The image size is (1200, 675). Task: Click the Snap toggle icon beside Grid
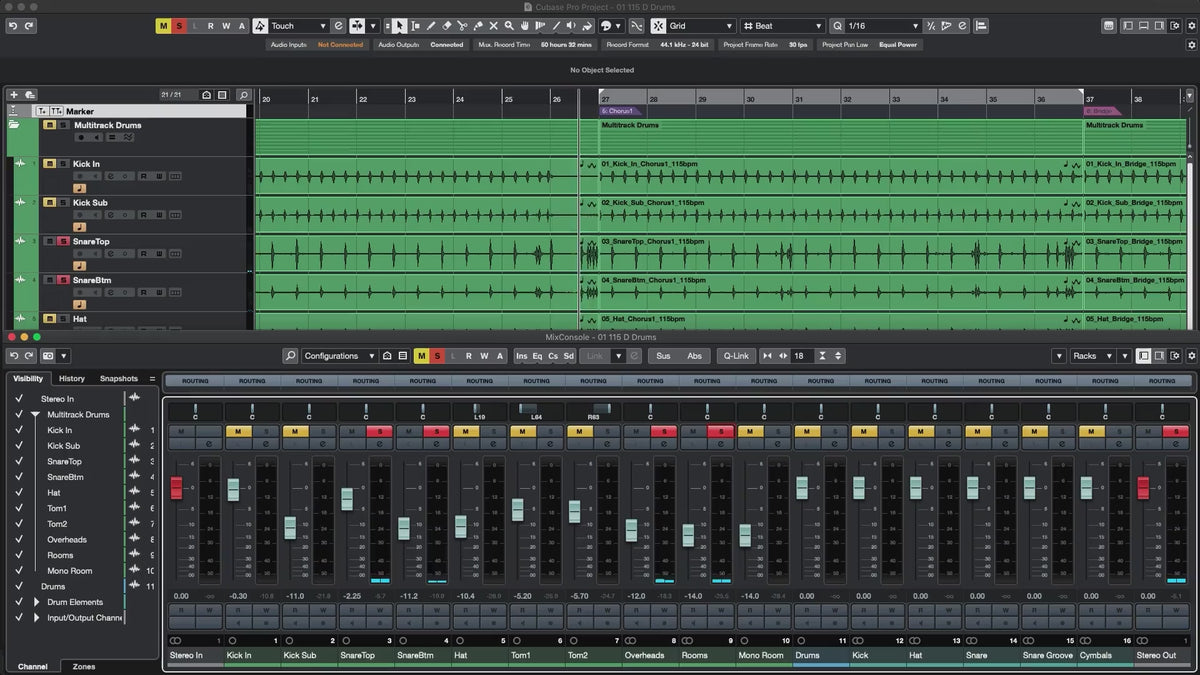coord(658,26)
